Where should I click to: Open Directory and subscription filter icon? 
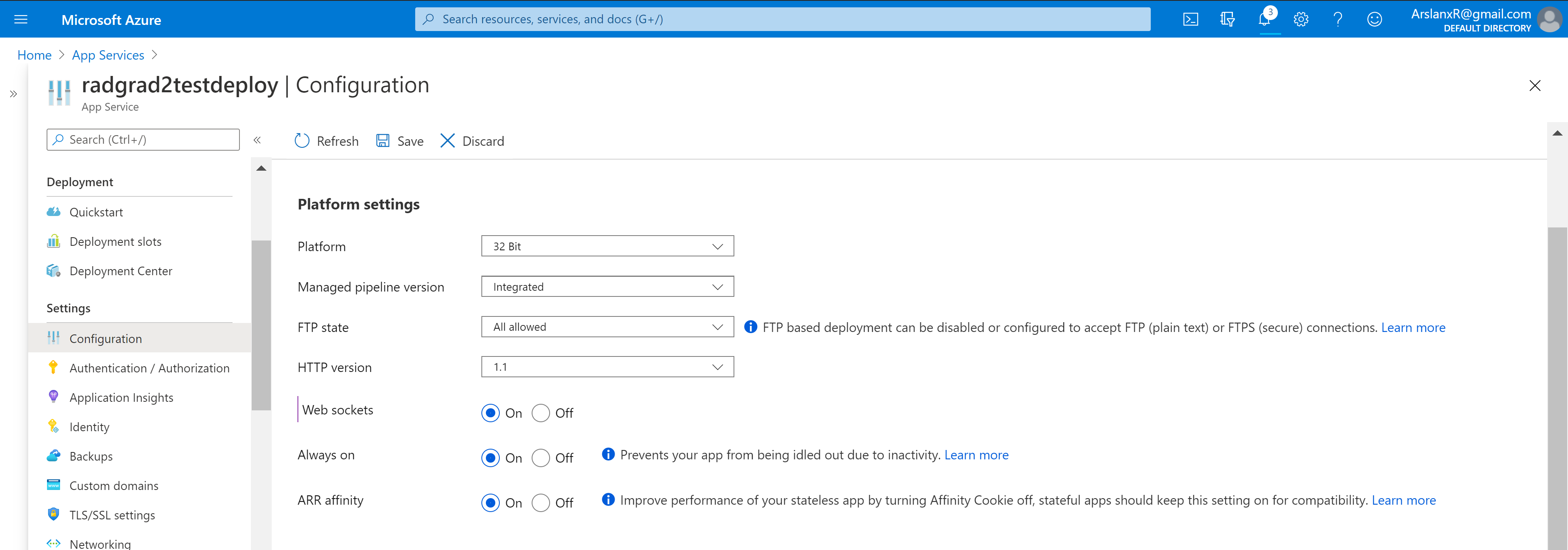pyautogui.click(x=1227, y=20)
